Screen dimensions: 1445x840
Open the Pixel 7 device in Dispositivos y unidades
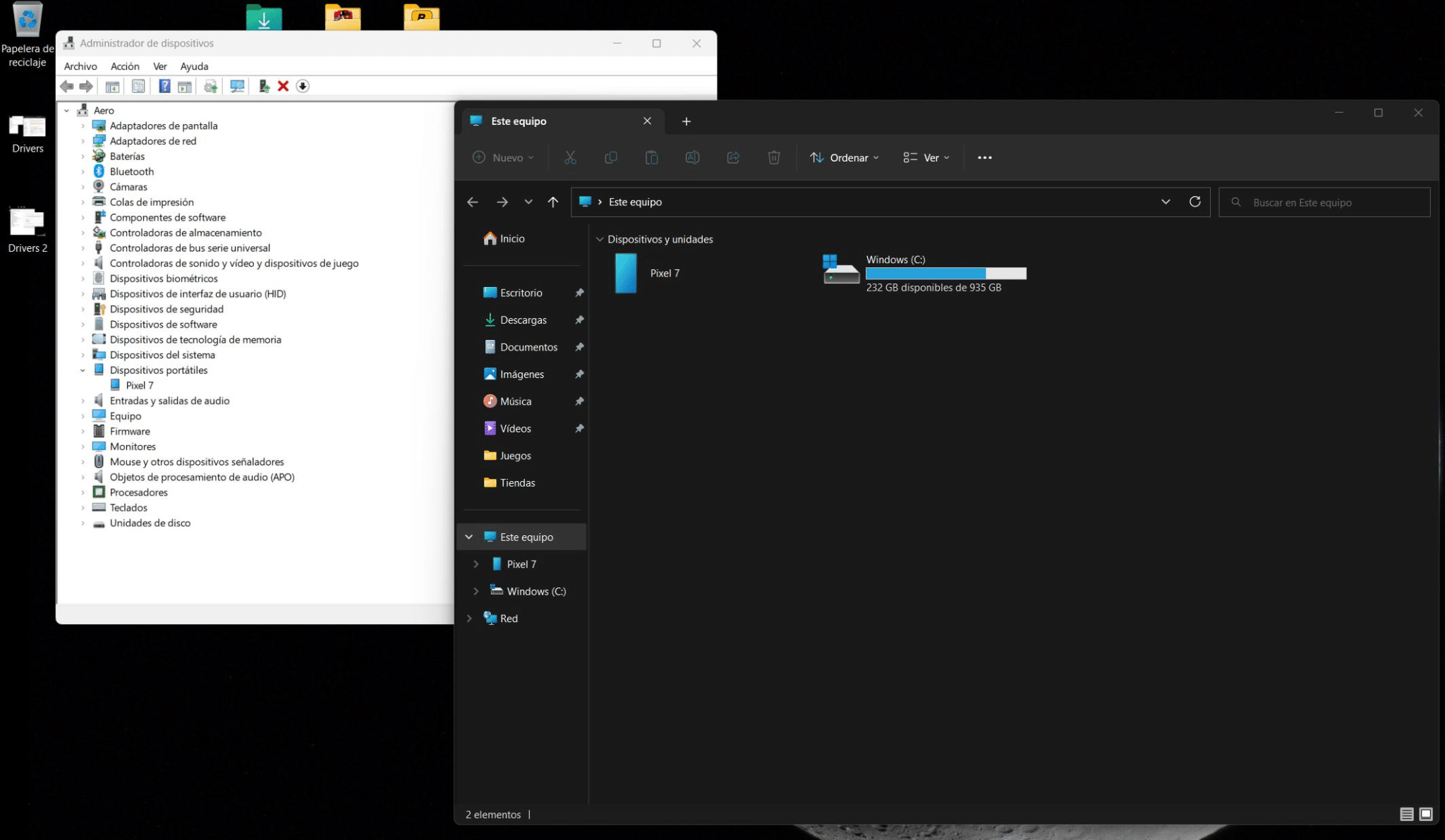pyautogui.click(x=647, y=274)
